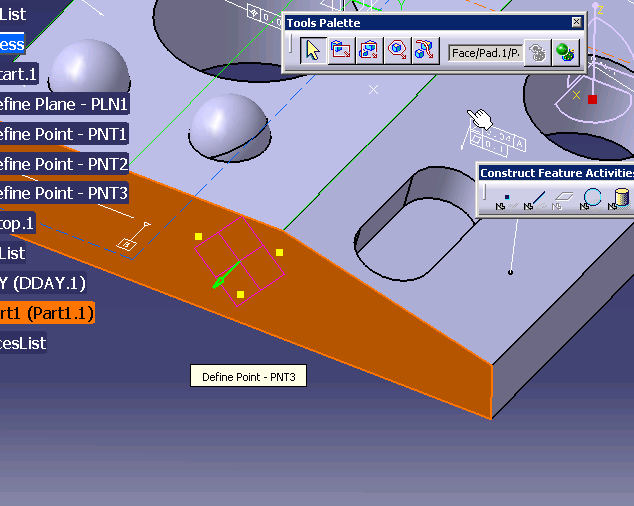634x506 pixels.
Task: Click the free-hand selection trap icon
Action: 424,51
